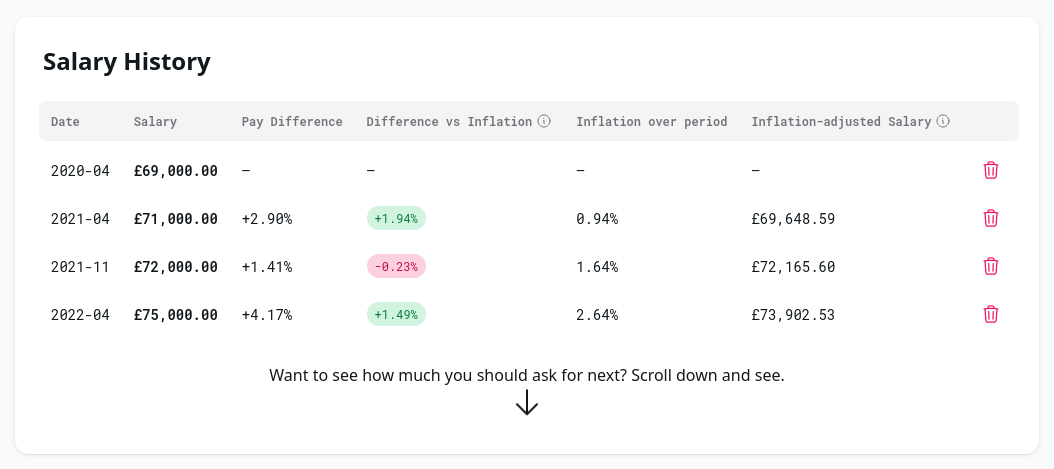Click the £75,000.00 salary value
1054x469 pixels.
175,314
